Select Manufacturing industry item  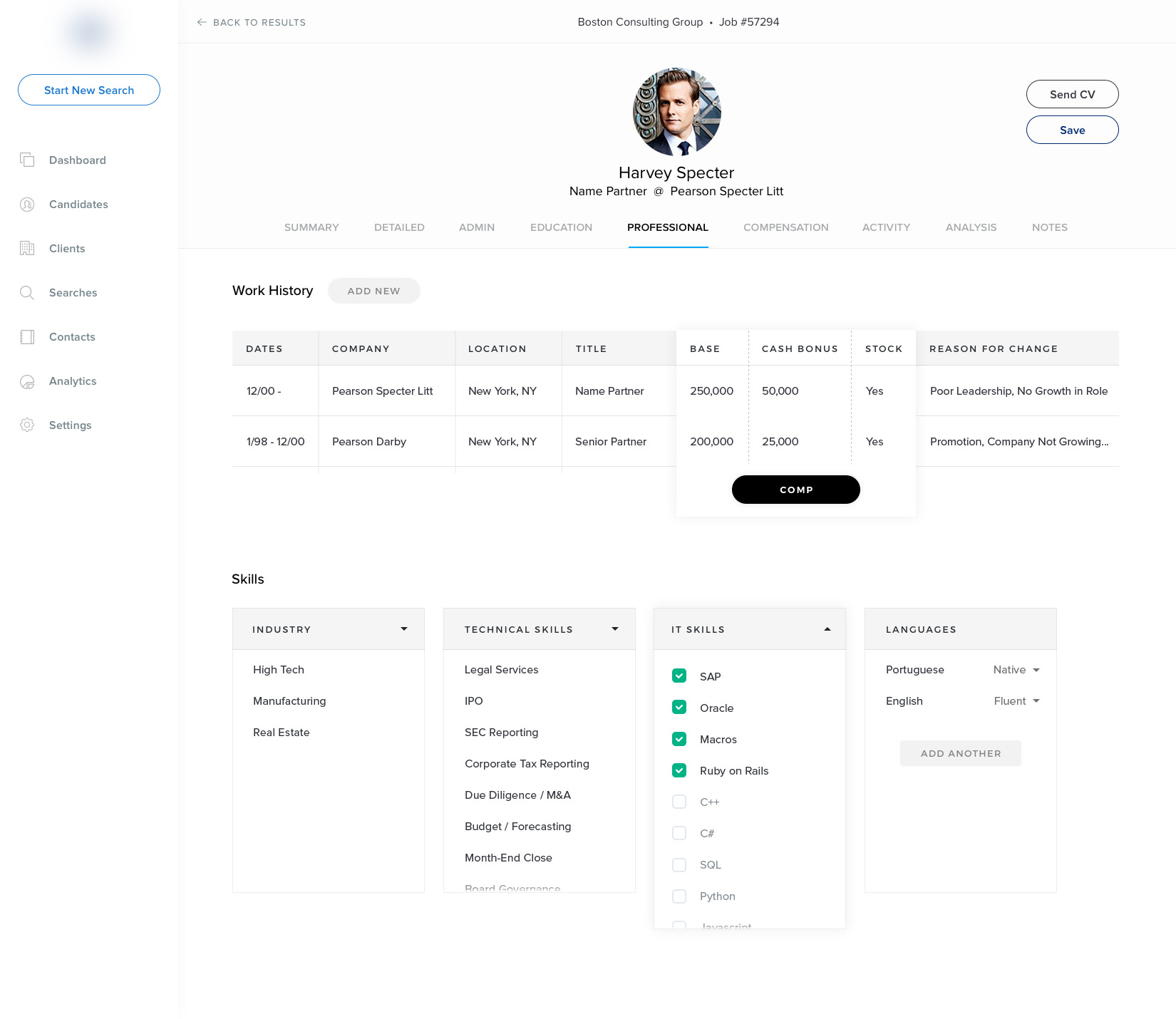click(289, 701)
